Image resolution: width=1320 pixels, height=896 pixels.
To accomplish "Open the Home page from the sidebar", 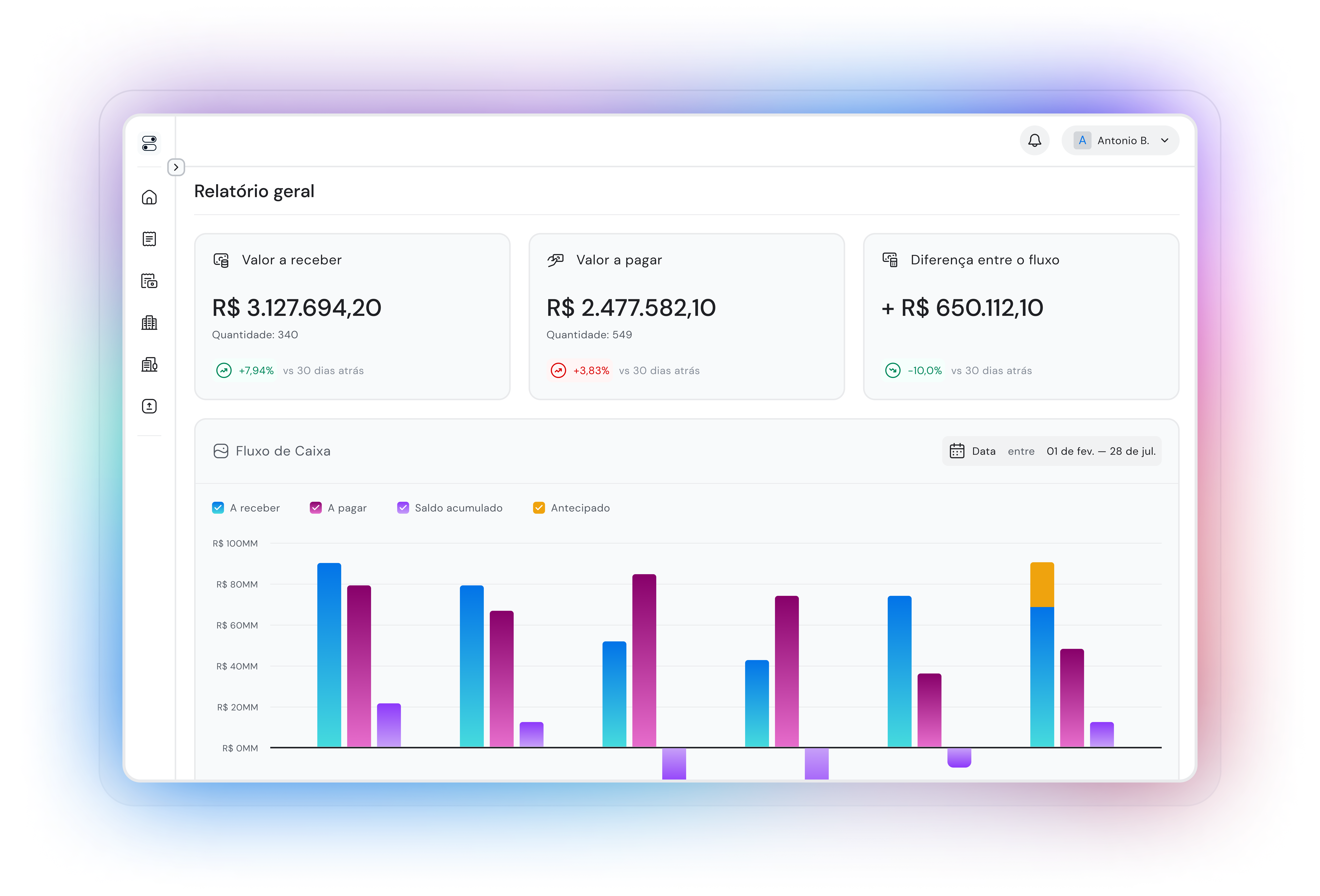I will (149, 197).
